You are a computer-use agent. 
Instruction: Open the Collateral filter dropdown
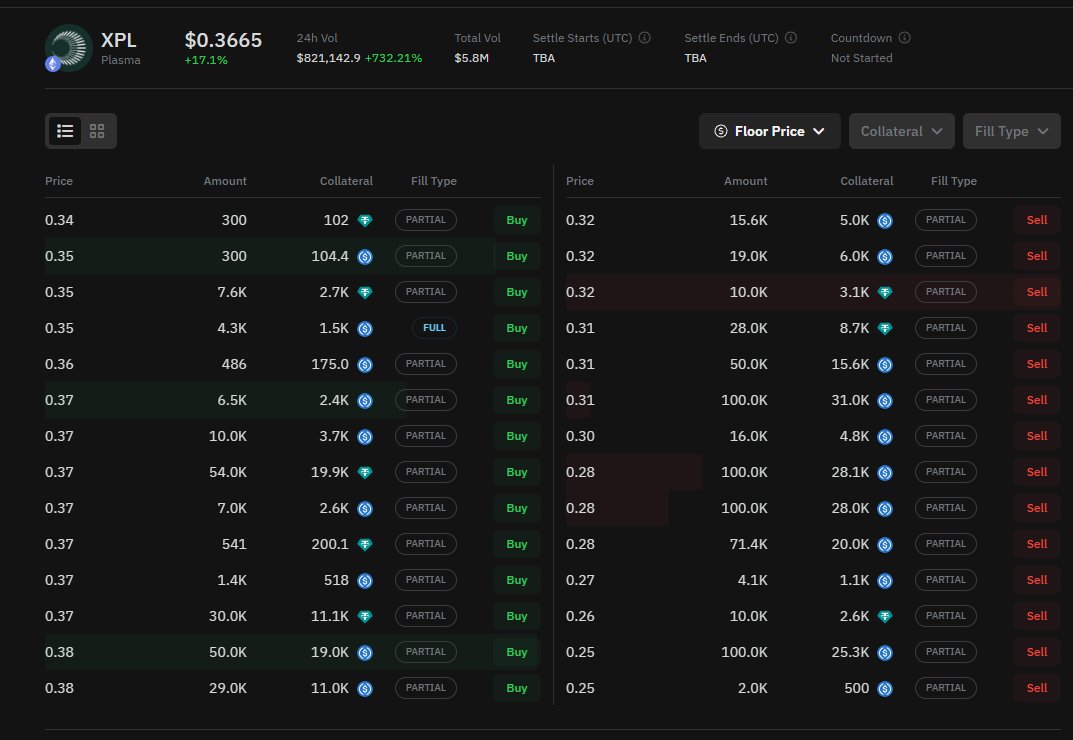point(901,131)
